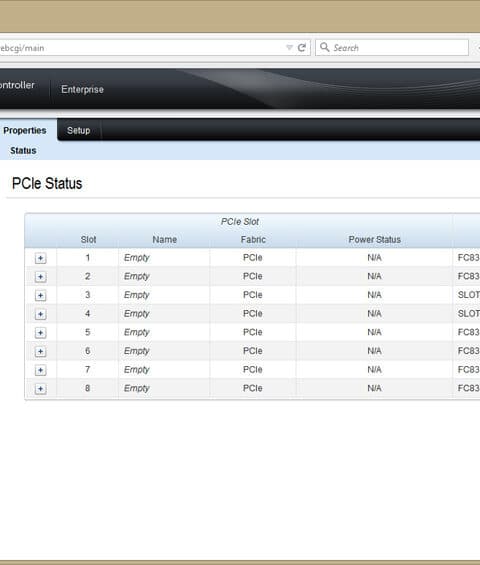Click the N/A power status in slot 7 row
480x565 pixels.
point(374,370)
